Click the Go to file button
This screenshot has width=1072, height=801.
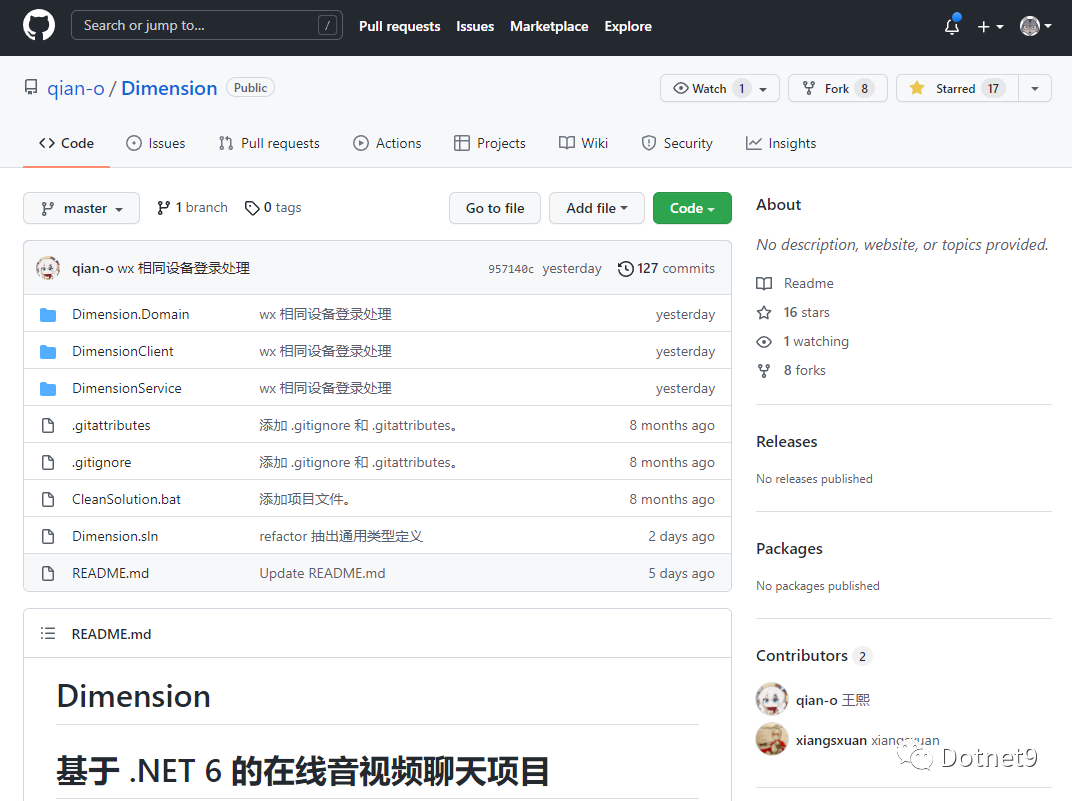(495, 208)
